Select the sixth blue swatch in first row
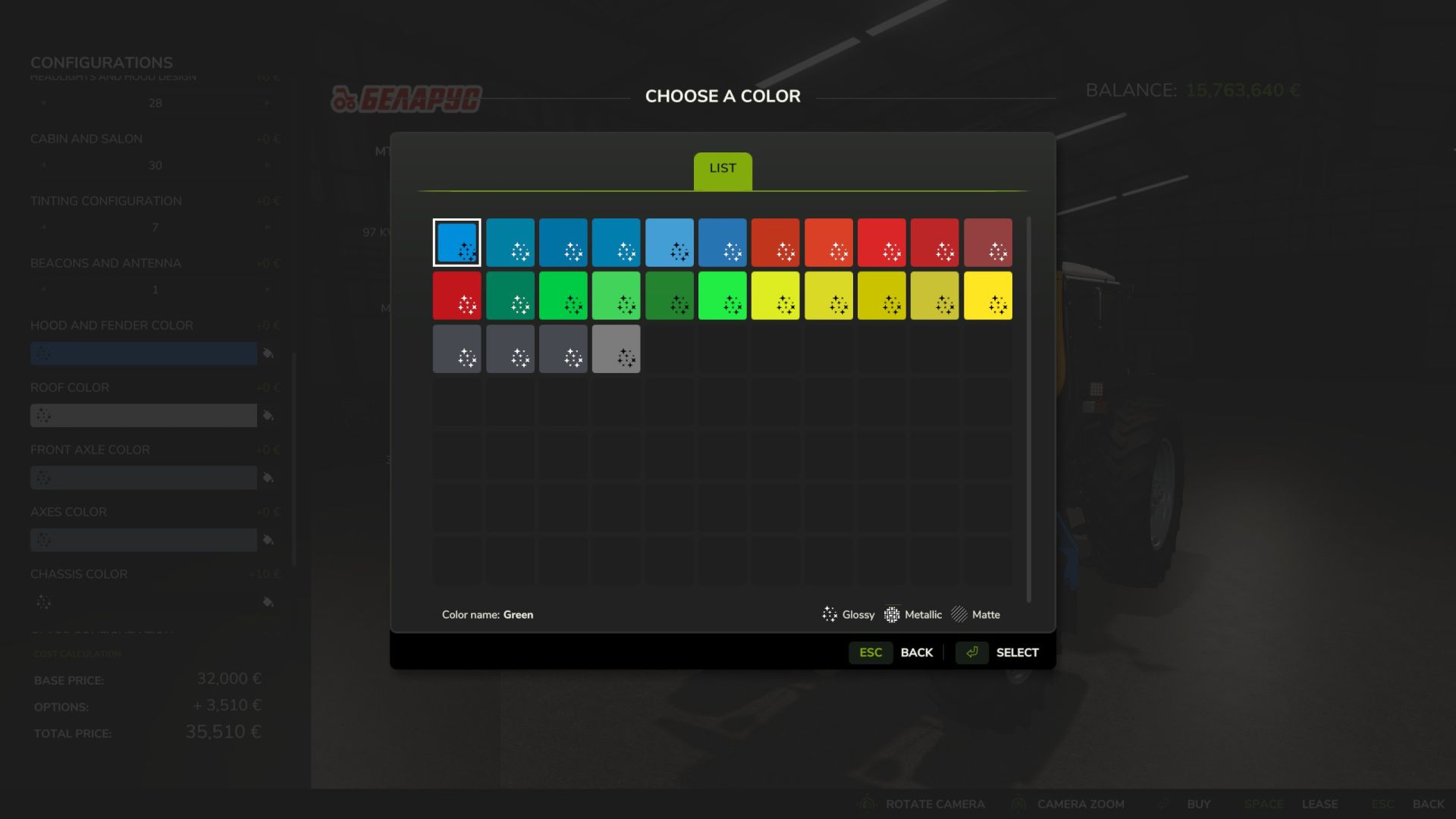Viewport: 1456px width, 819px height. pyautogui.click(x=723, y=243)
